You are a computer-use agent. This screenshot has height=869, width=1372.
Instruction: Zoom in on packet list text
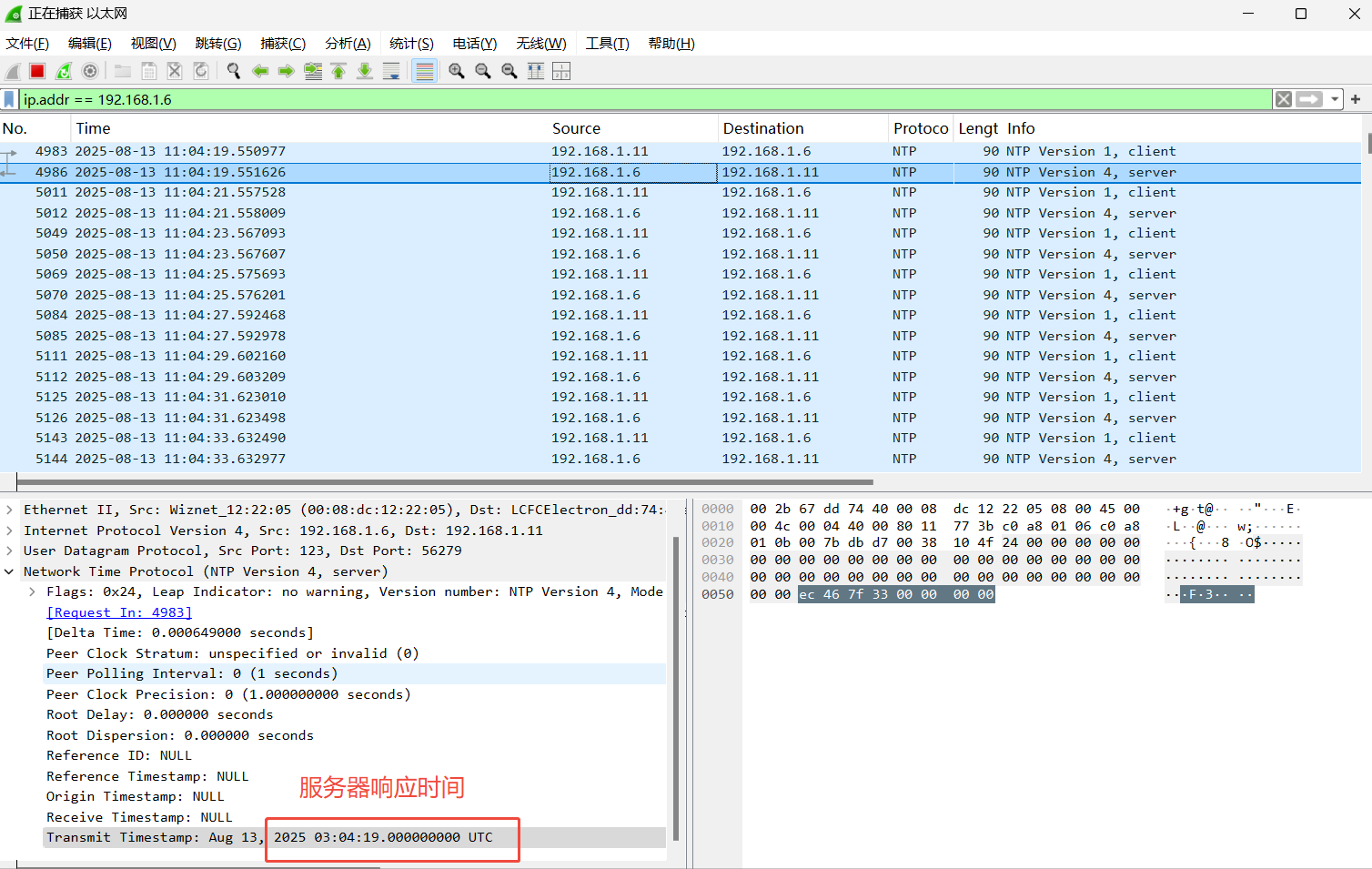click(x=457, y=71)
